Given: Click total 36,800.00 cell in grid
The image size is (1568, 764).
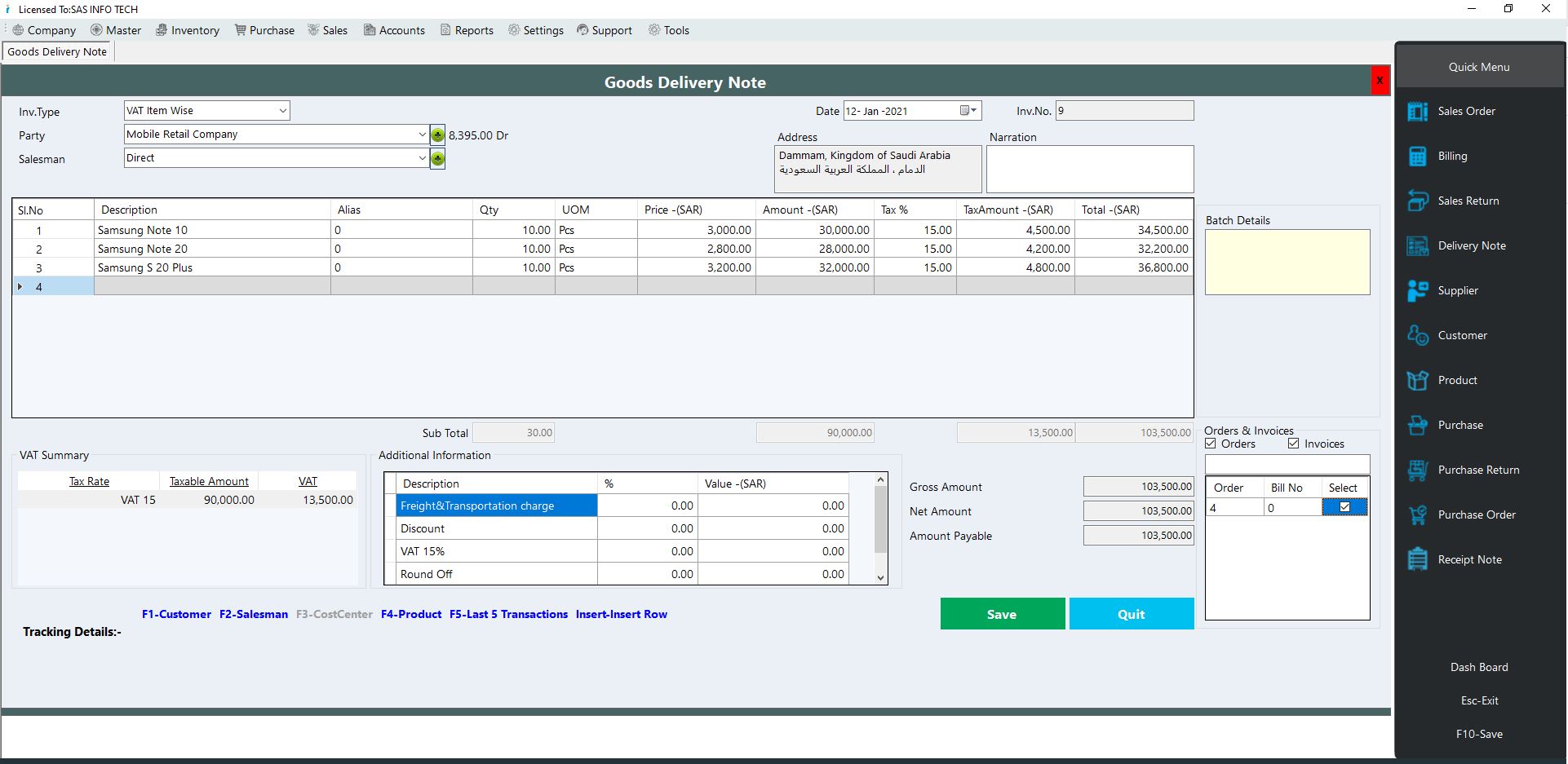Looking at the screenshot, I should click(x=1133, y=267).
